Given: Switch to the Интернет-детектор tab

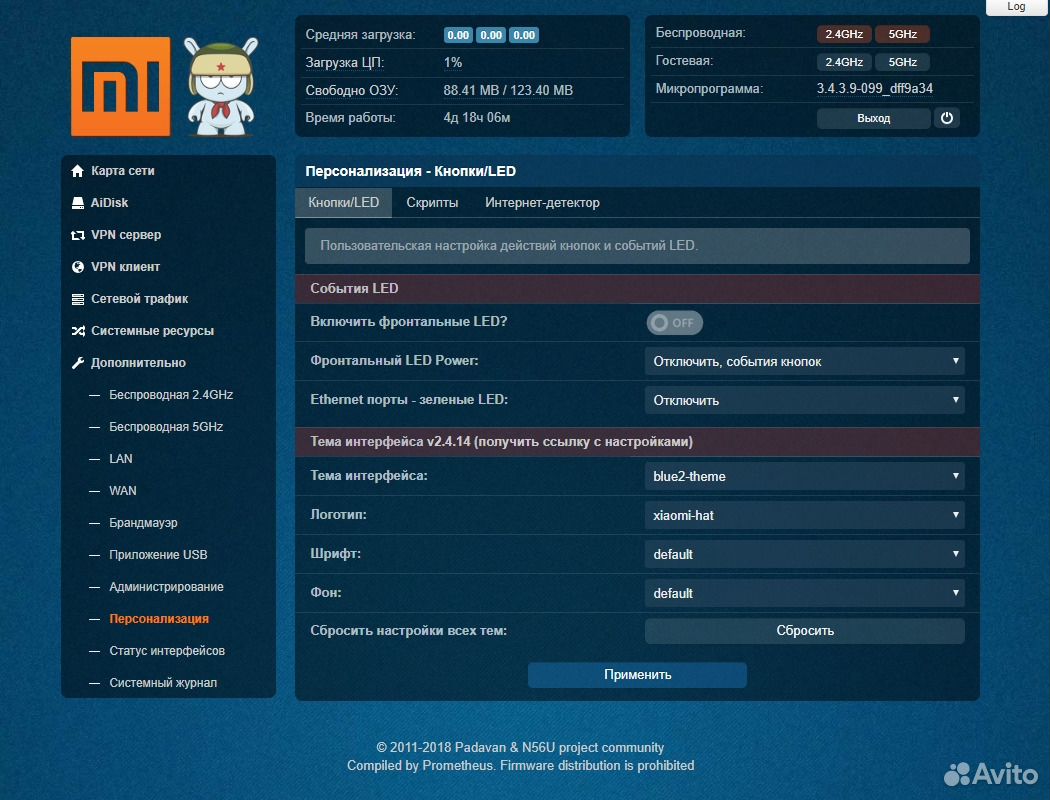Looking at the screenshot, I should click(542, 203).
